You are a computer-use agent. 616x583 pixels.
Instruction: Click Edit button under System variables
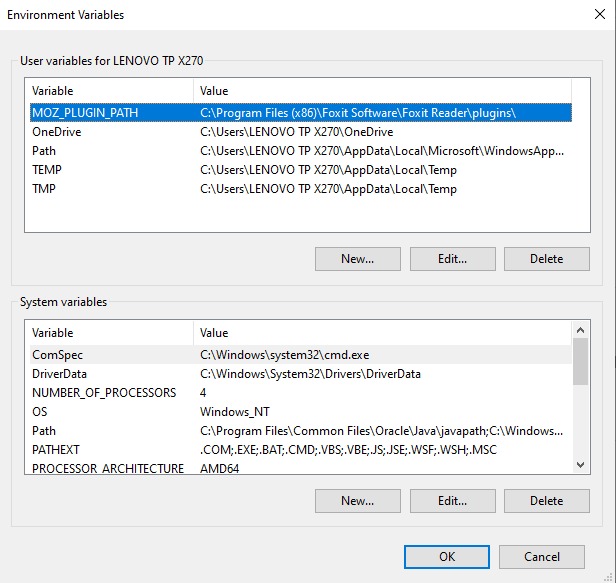pyautogui.click(x=452, y=501)
